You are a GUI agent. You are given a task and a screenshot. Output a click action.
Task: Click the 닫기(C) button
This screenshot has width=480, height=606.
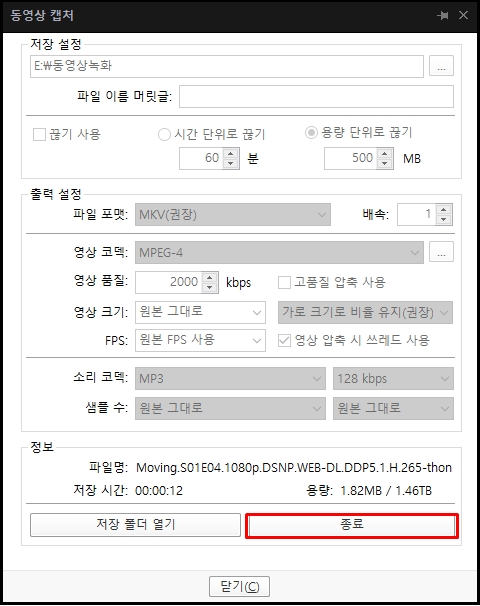pos(240,587)
